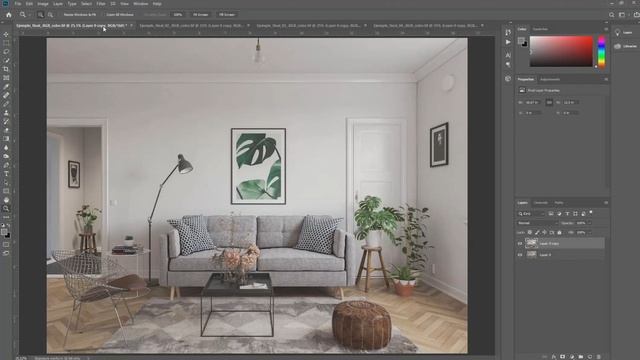Image resolution: width=640 pixels, height=360 pixels.
Task: Switch to the Adjustments tab
Action: point(550,80)
